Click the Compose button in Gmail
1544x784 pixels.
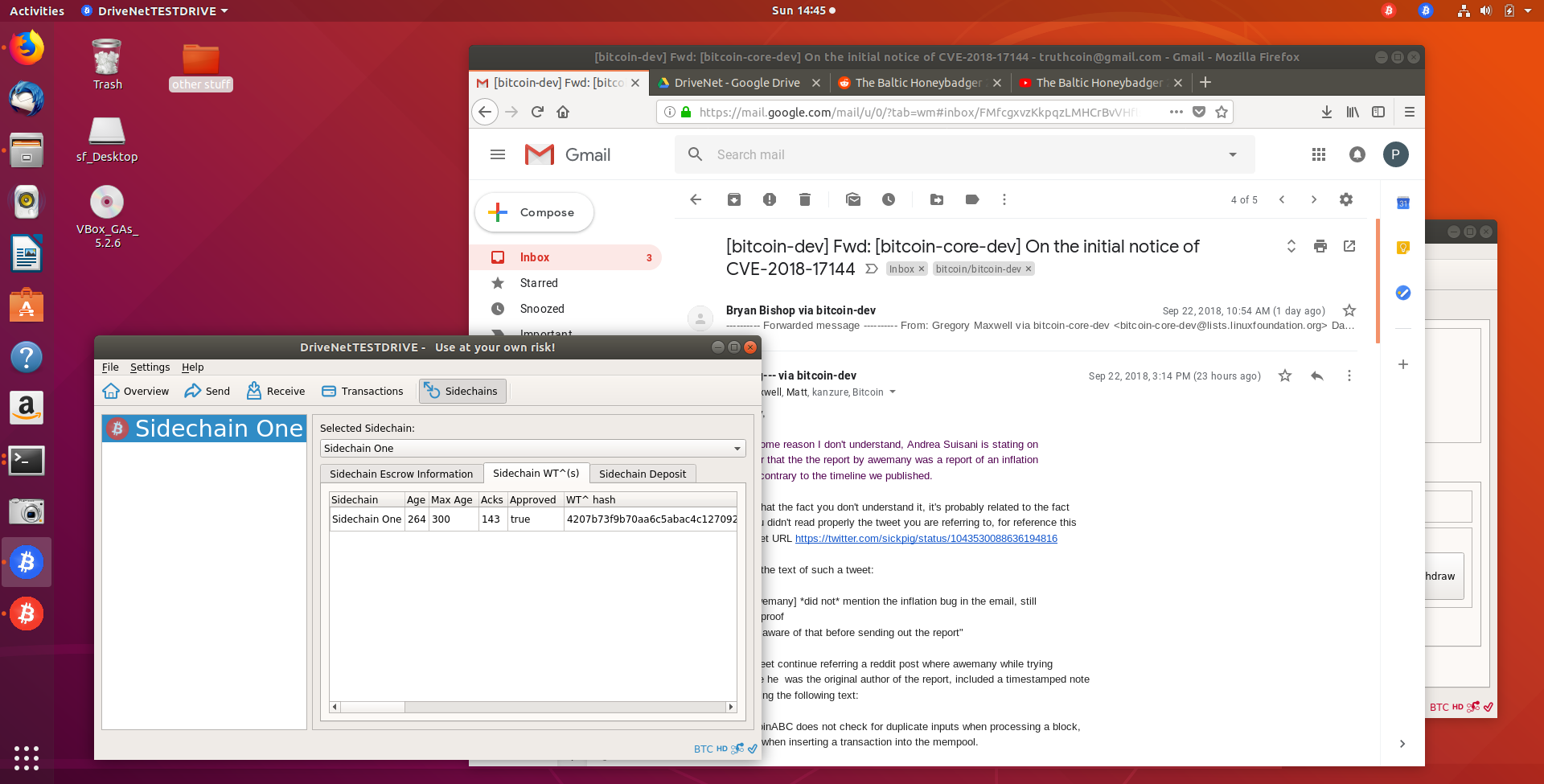(535, 212)
